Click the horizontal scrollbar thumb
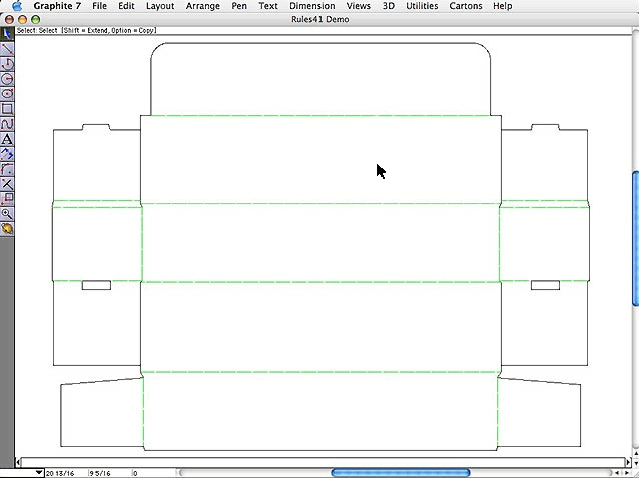 tap(400, 472)
